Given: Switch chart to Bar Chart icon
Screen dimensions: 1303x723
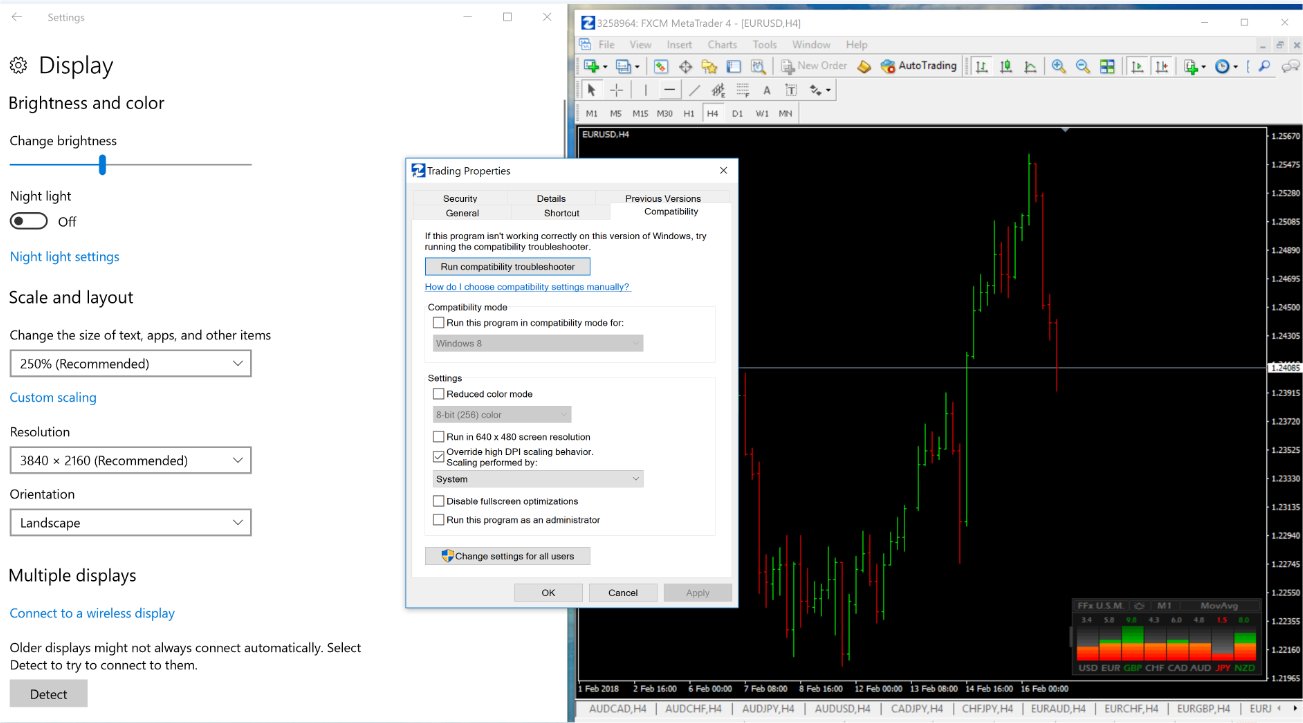Looking at the screenshot, I should pyautogui.click(x=982, y=66).
